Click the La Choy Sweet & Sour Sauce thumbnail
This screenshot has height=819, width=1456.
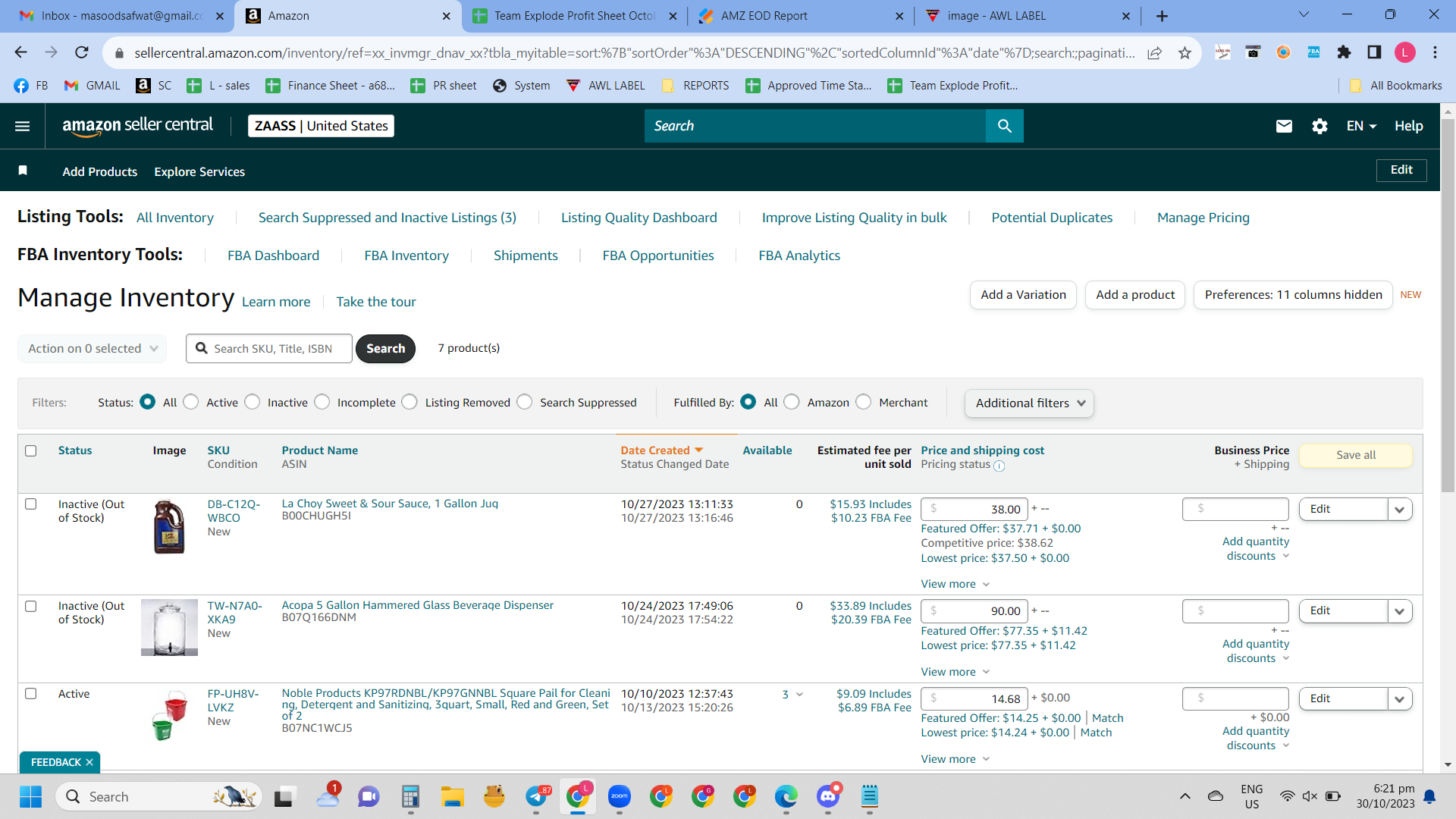pyautogui.click(x=169, y=527)
